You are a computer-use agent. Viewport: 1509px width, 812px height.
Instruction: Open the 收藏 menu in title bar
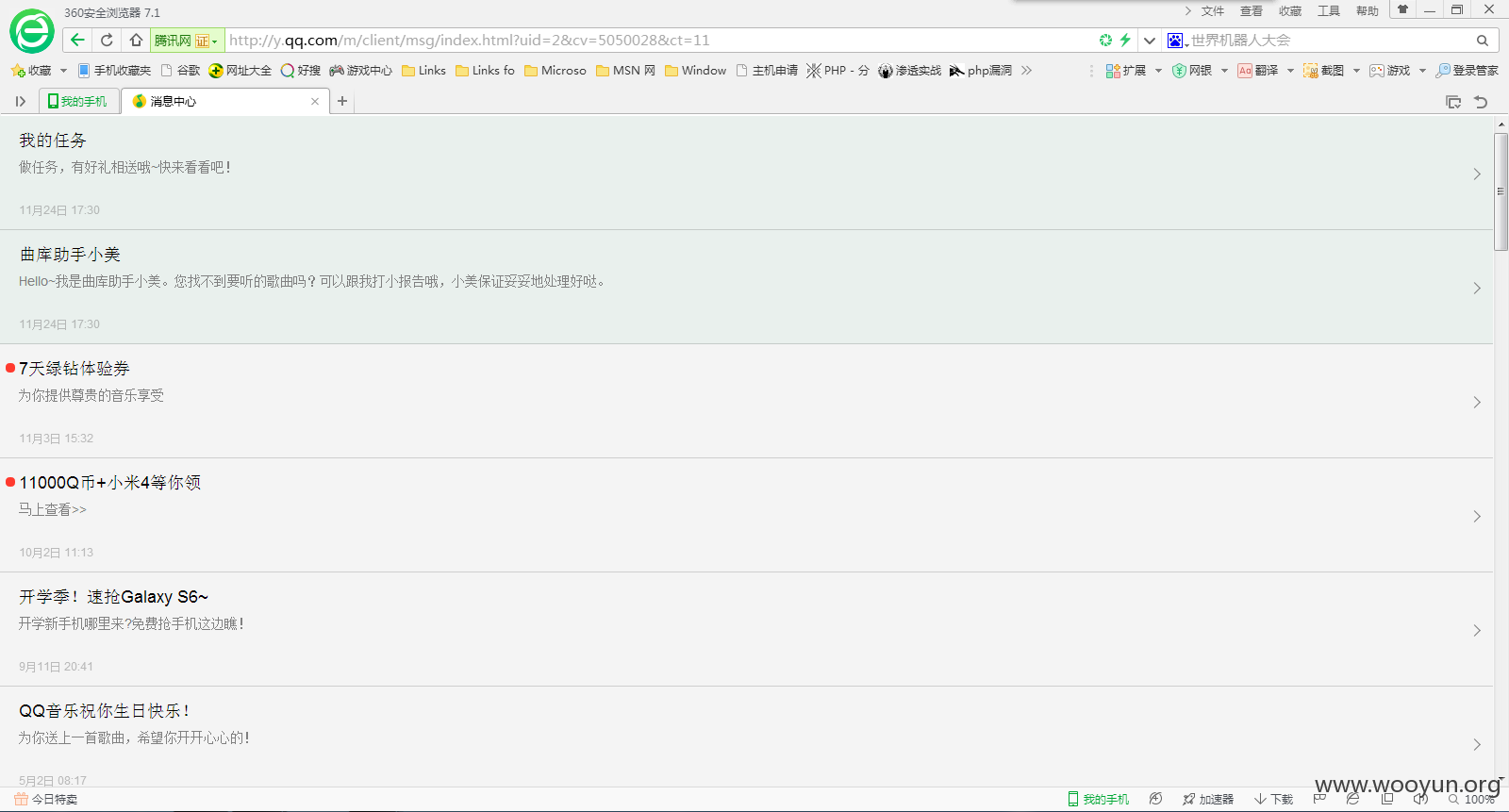[x=1290, y=11]
